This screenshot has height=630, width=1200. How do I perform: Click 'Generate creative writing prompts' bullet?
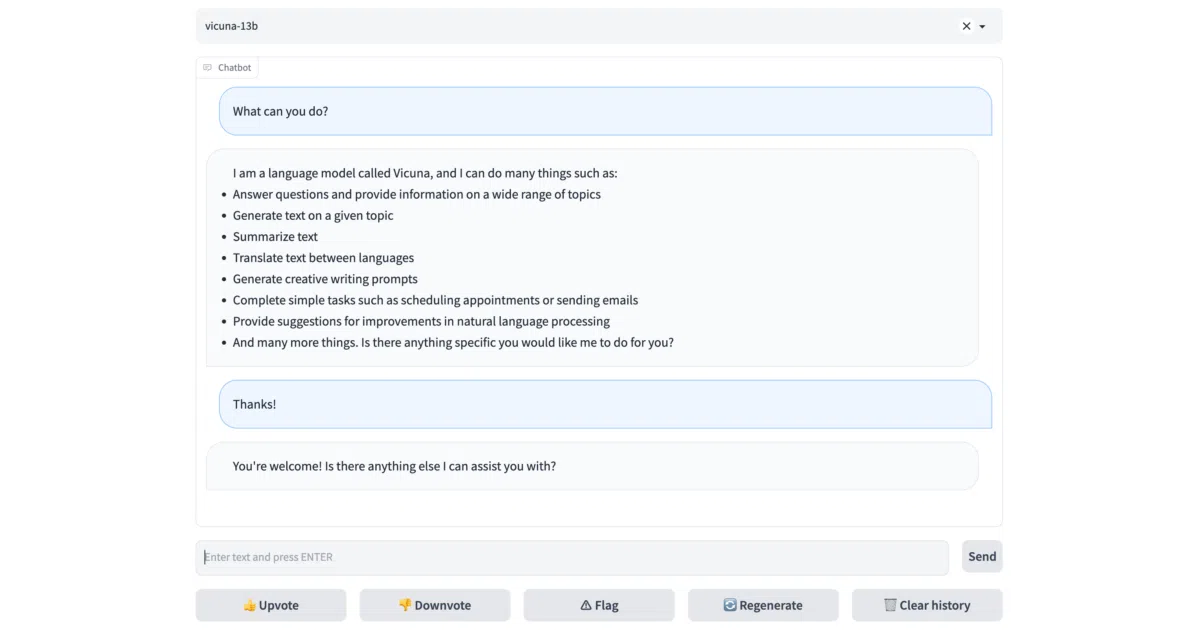tap(325, 279)
